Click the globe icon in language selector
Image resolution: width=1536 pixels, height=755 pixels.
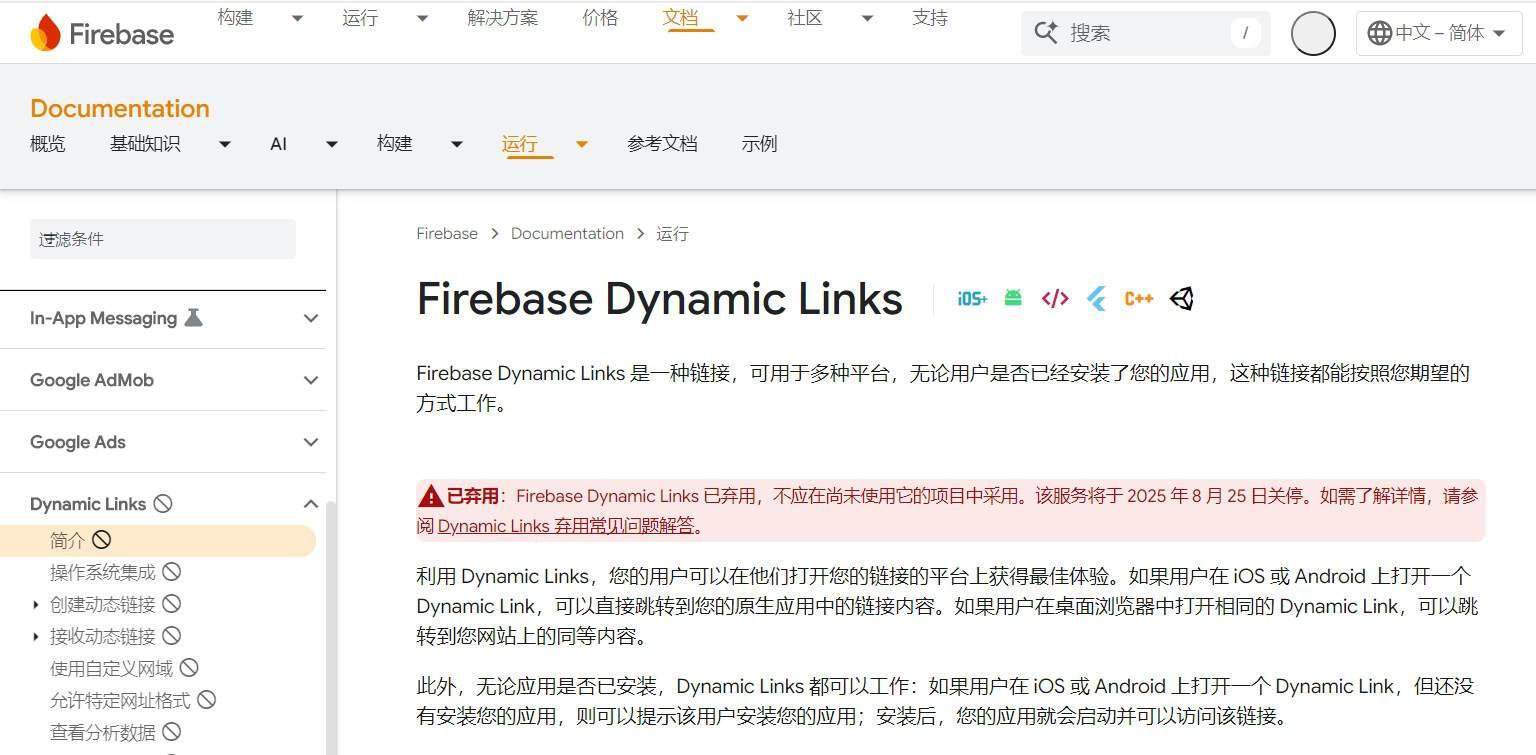(x=1380, y=32)
